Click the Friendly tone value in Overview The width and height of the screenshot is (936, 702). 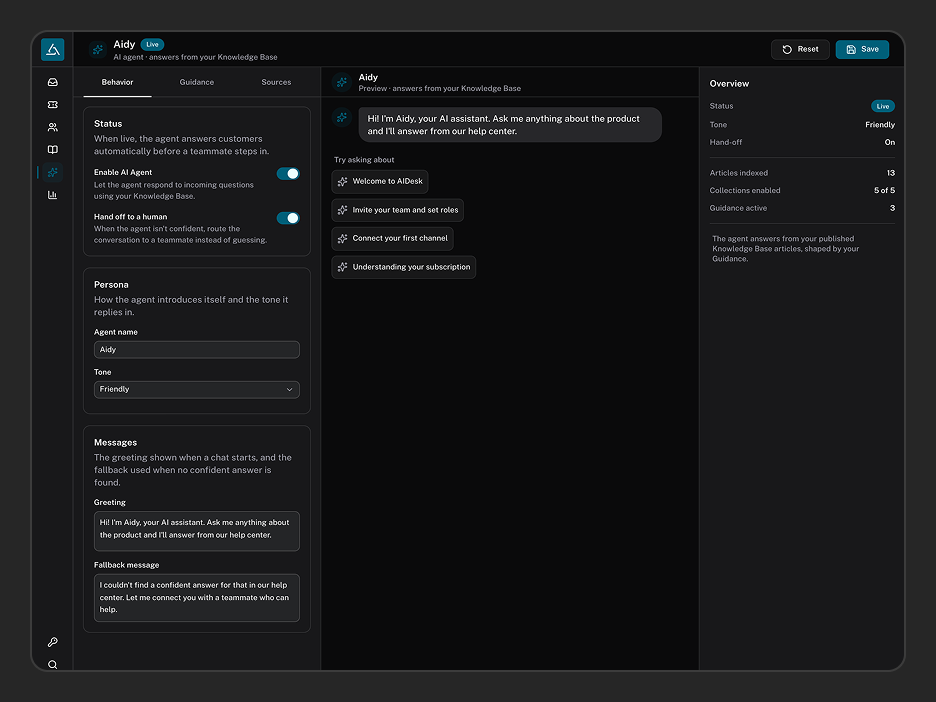point(880,125)
